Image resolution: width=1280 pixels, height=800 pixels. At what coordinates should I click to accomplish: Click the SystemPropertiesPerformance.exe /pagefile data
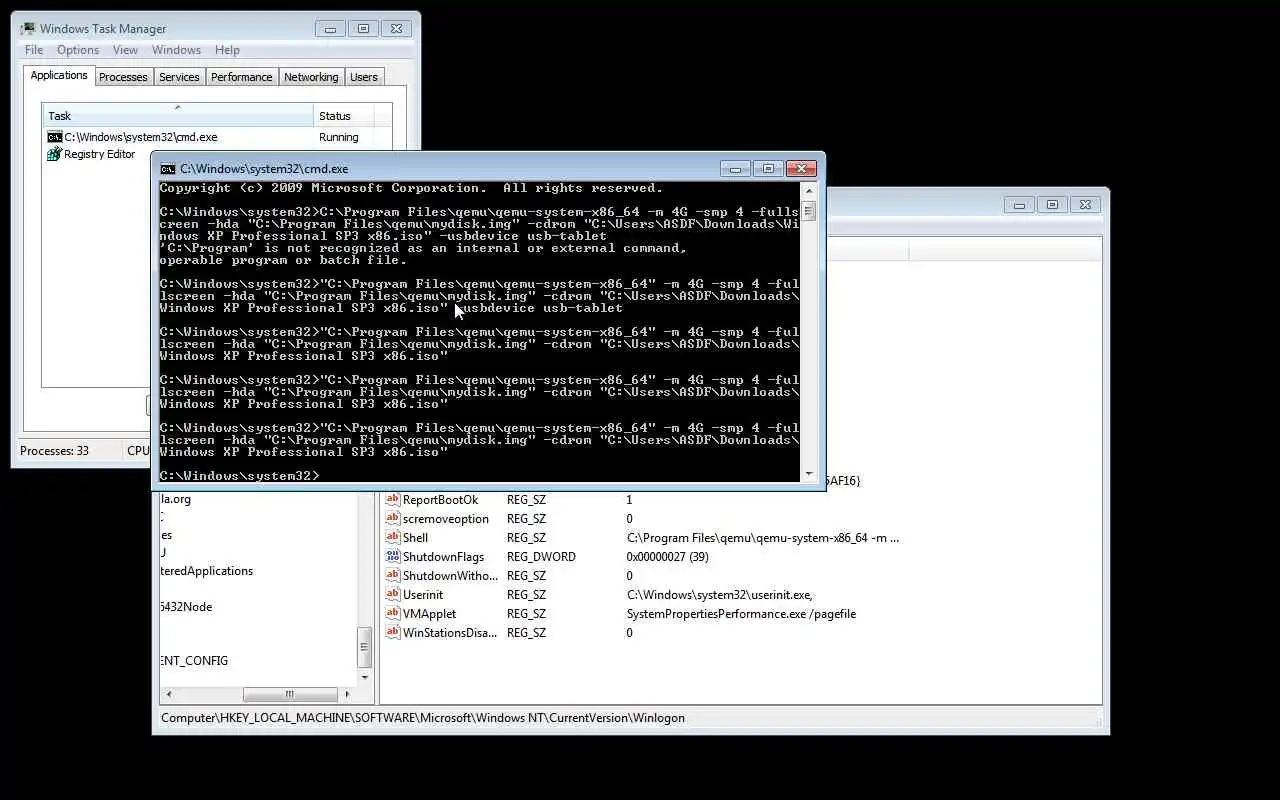click(741, 614)
